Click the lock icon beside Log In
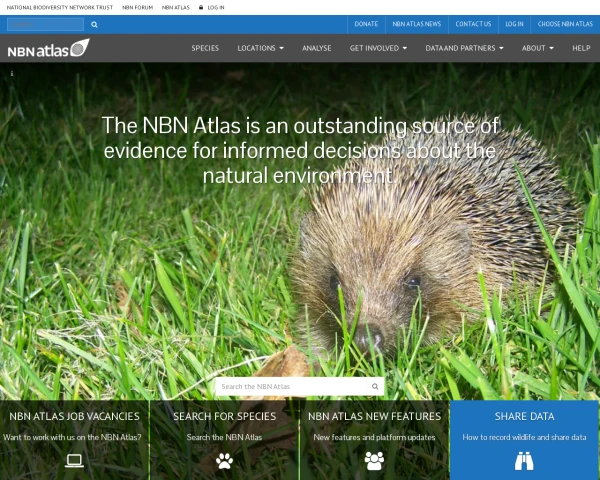This screenshot has height=480, width=600. click(x=201, y=7)
